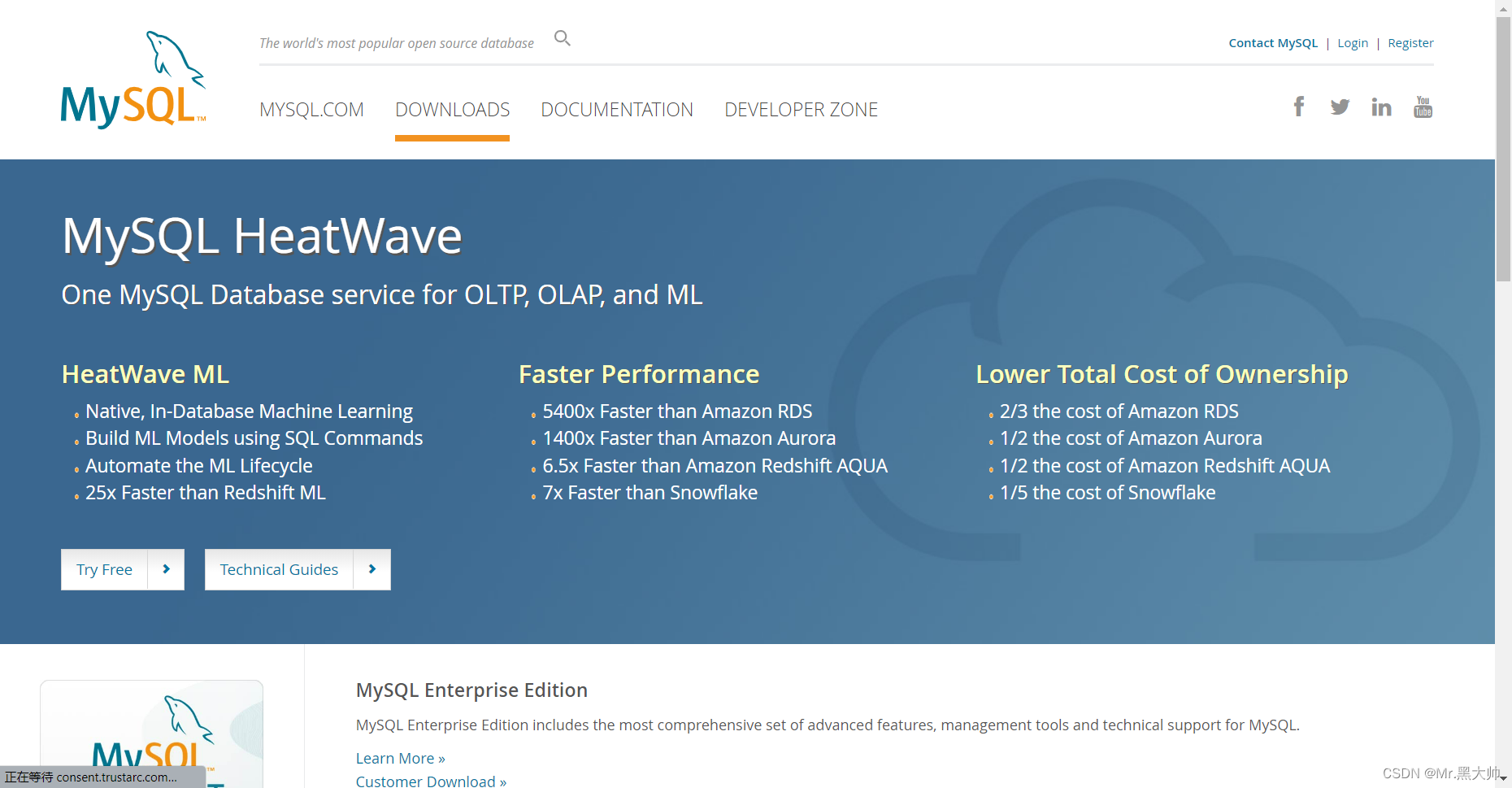
Task: Click Lower Total Cost of Ownership heading
Action: click(1162, 374)
